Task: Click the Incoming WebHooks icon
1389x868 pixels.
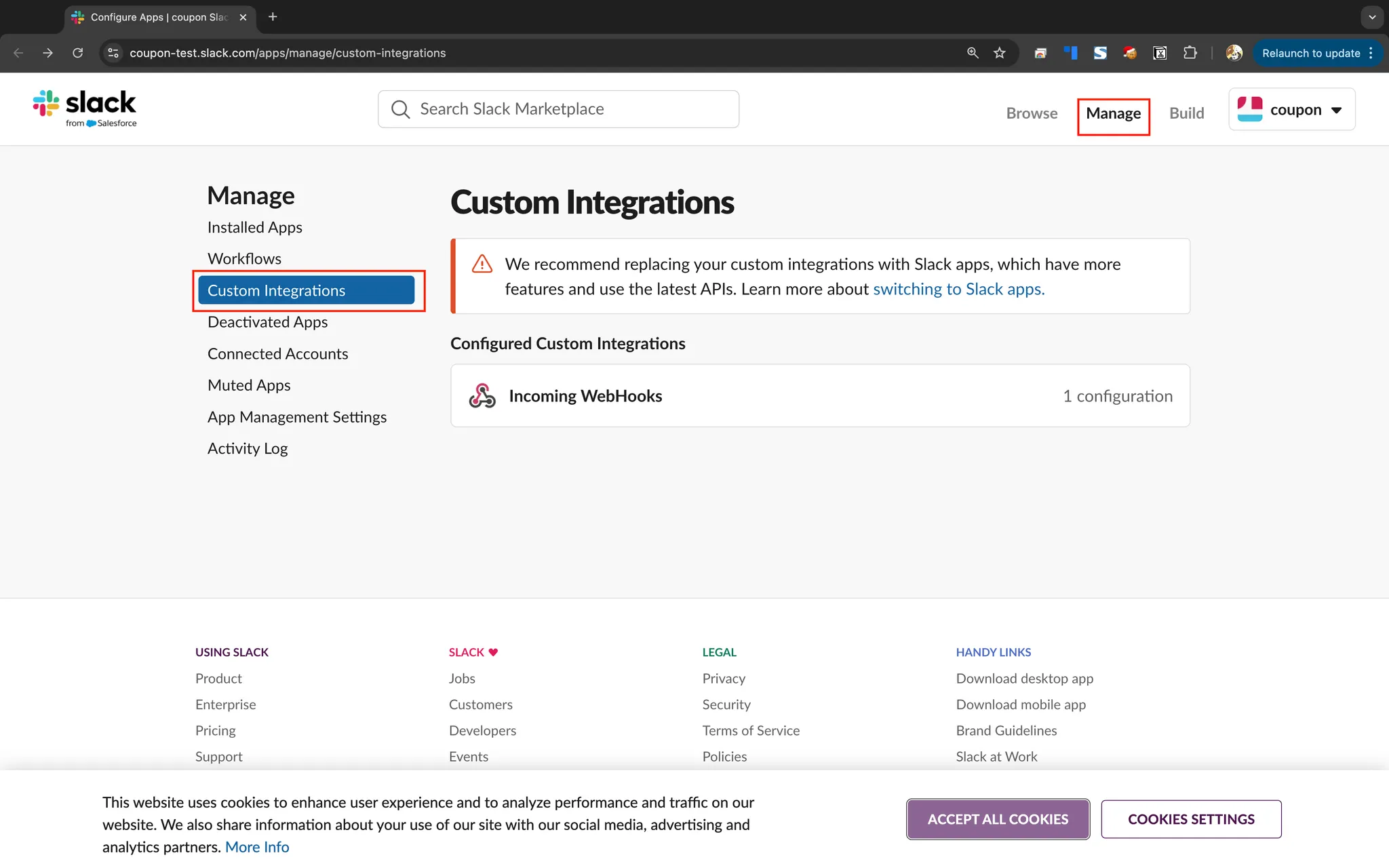Action: (482, 396)
